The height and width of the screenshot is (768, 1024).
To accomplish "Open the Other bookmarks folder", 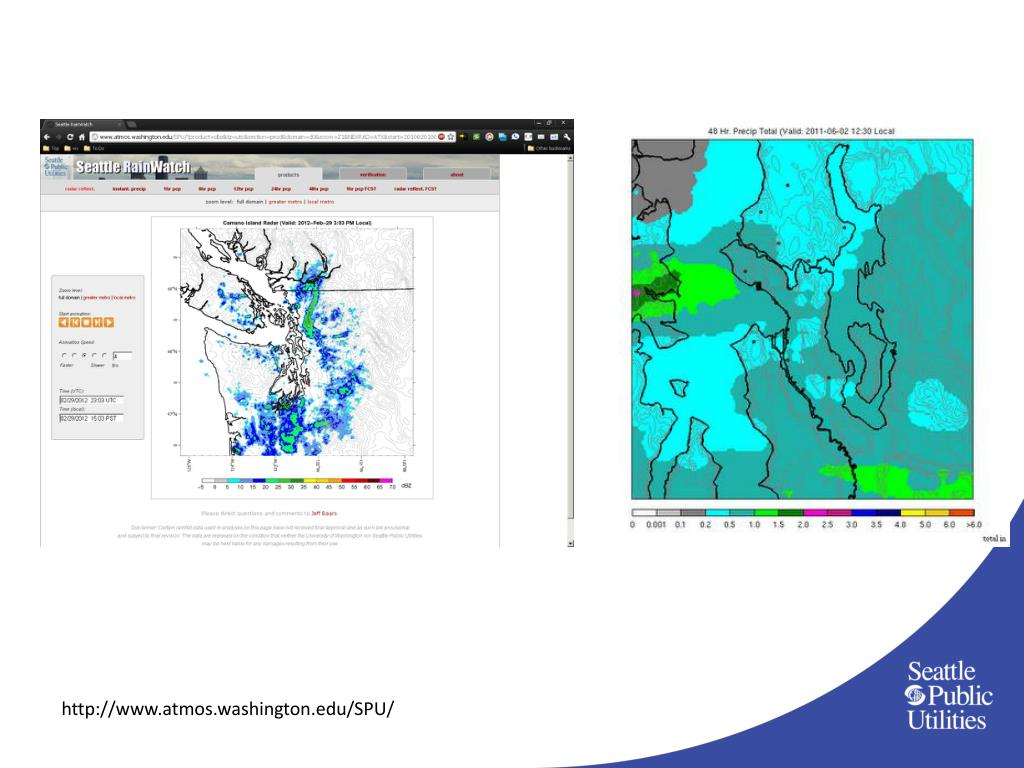I will click(549, 148).
